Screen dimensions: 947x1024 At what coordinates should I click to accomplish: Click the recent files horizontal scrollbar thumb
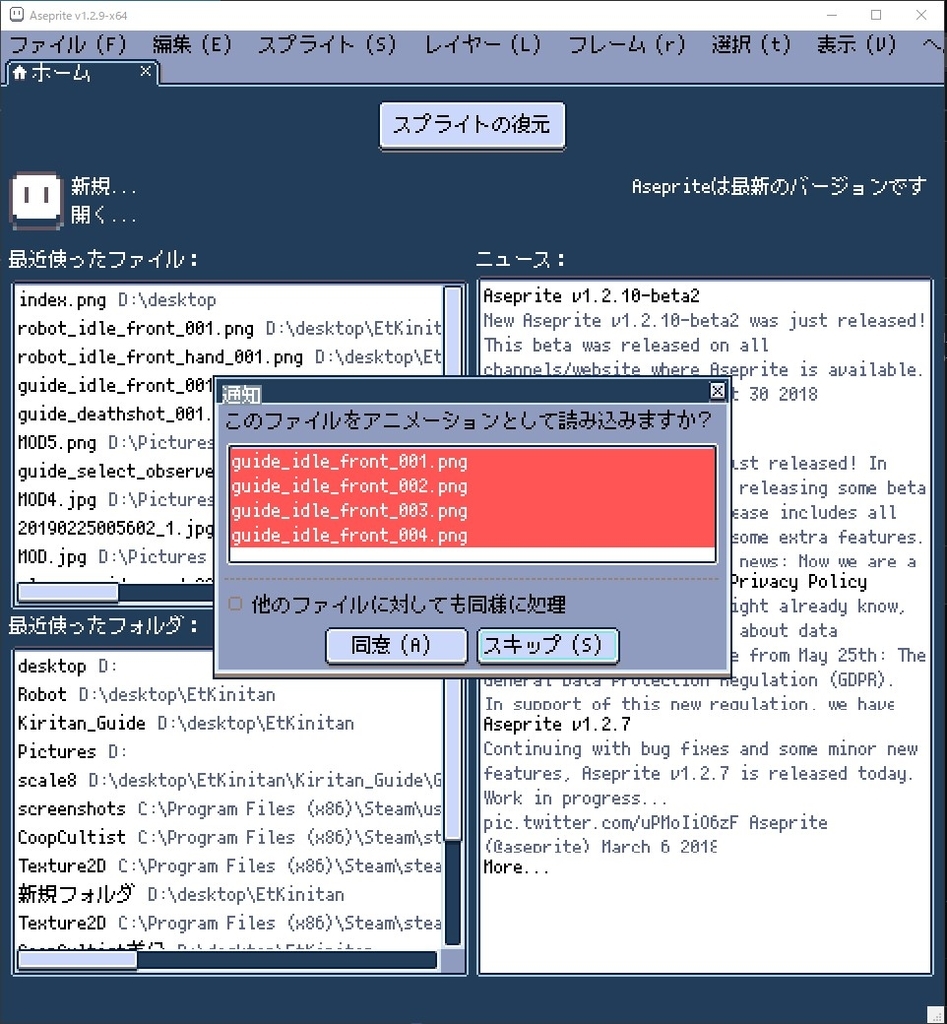[68, 592]
